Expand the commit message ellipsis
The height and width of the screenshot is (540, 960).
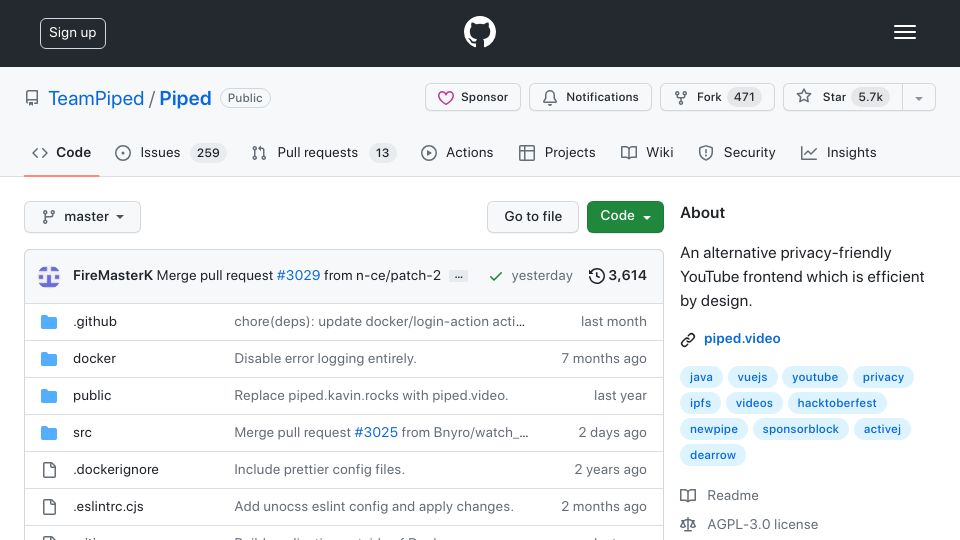click(459, 277)
